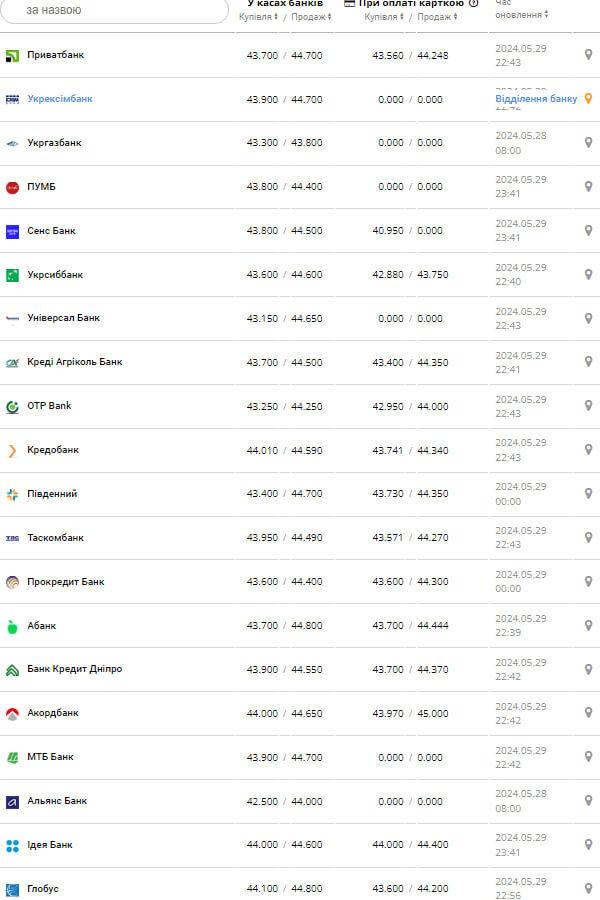The image size is (600, 900).
Task: Sort by card payment Купівля column
Action: [x=384, y=17]
